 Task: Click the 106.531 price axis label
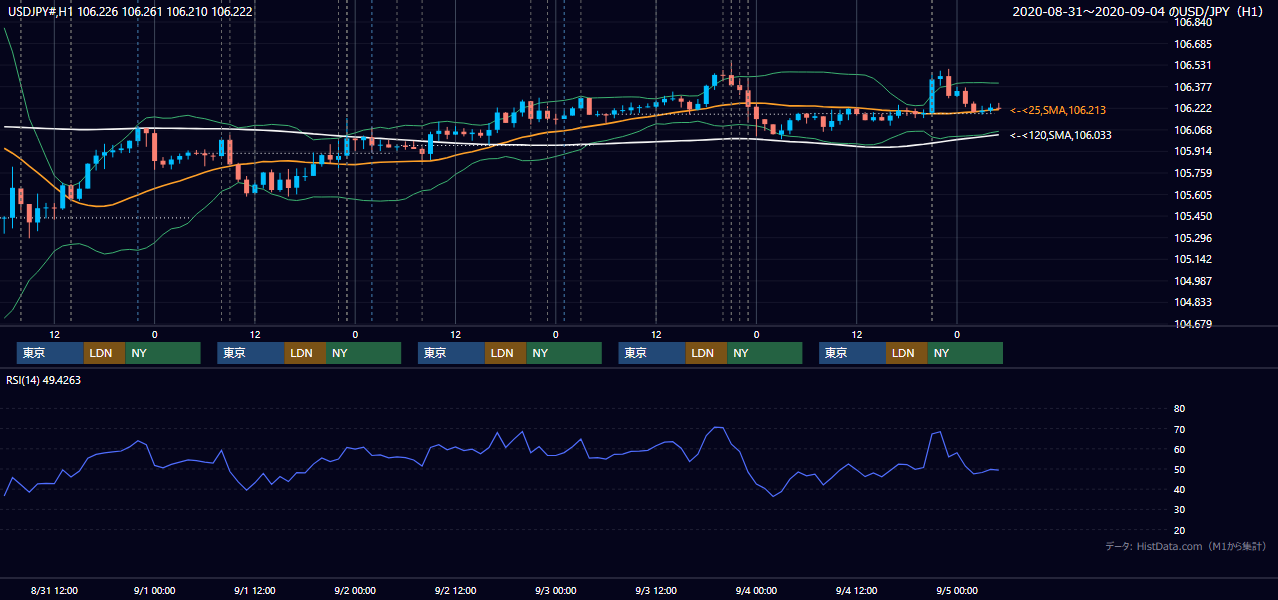1192,66
